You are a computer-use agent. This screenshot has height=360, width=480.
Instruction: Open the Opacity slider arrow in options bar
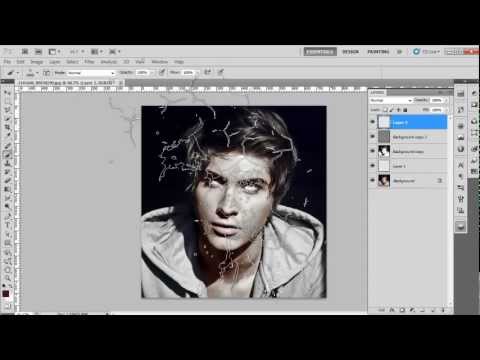pos(152,72)
